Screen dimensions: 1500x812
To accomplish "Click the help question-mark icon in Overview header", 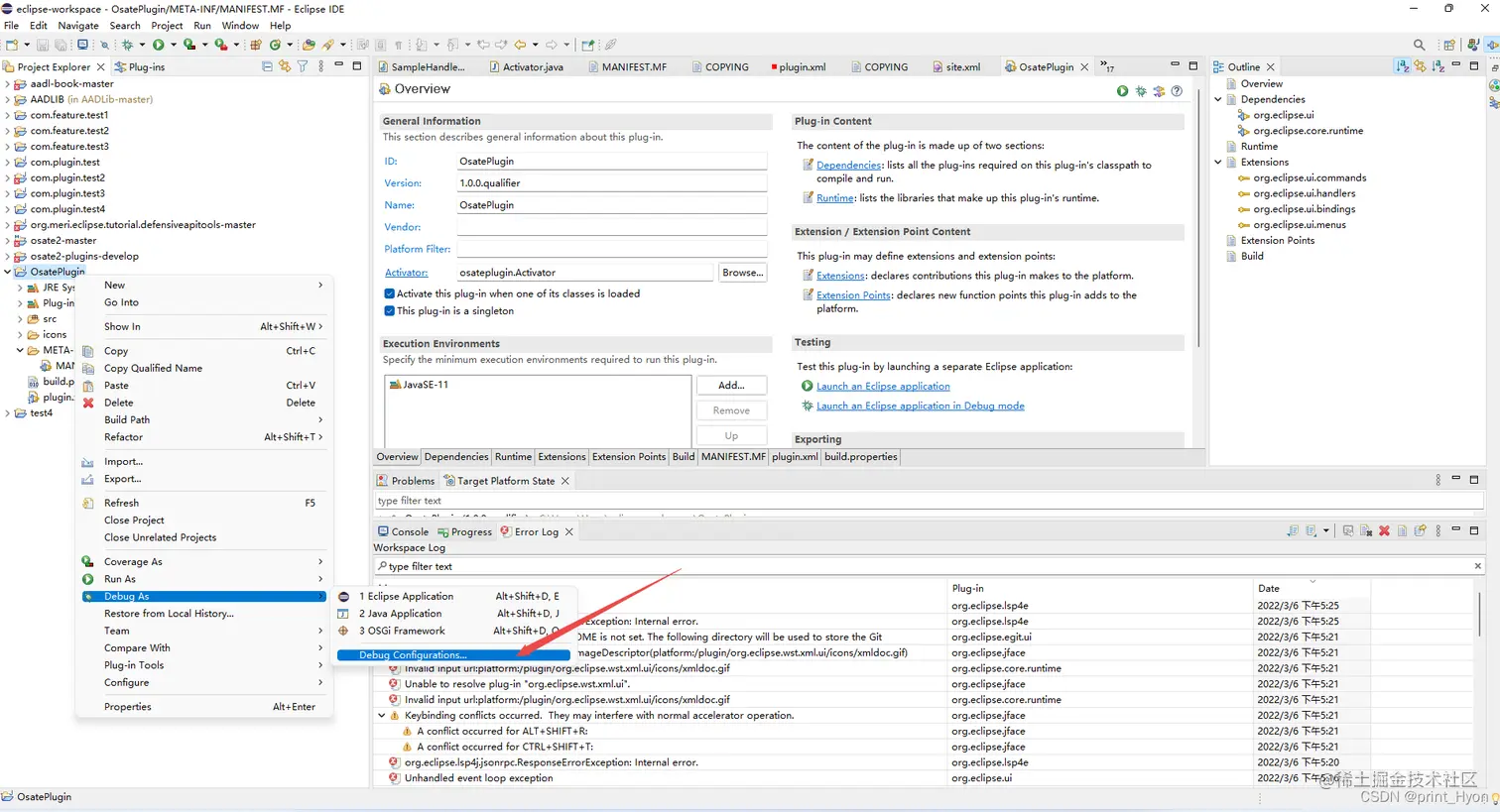I will [x=1177, y=91].
